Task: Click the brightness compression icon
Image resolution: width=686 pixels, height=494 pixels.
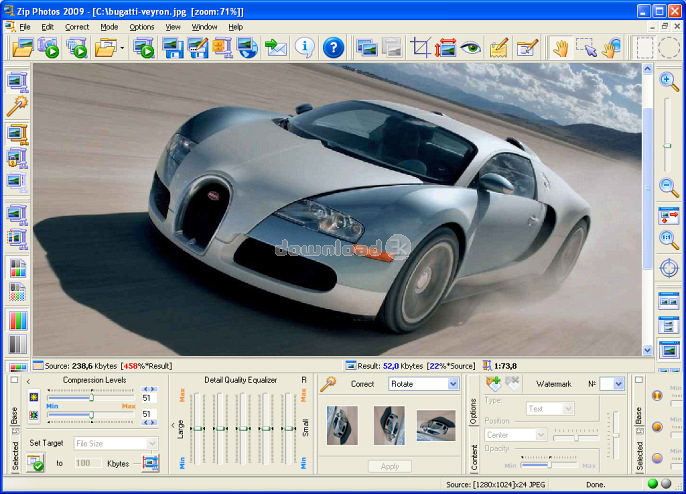Action: click(33, 397)
